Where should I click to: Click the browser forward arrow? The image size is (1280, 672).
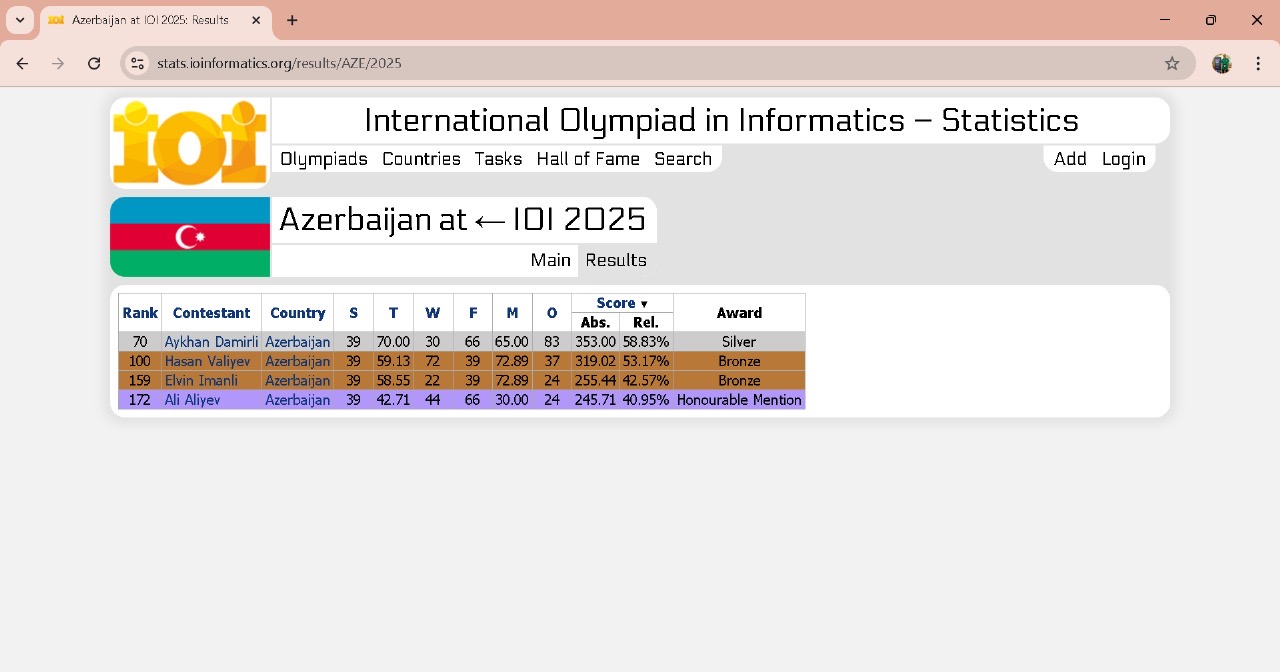(58, 63)
